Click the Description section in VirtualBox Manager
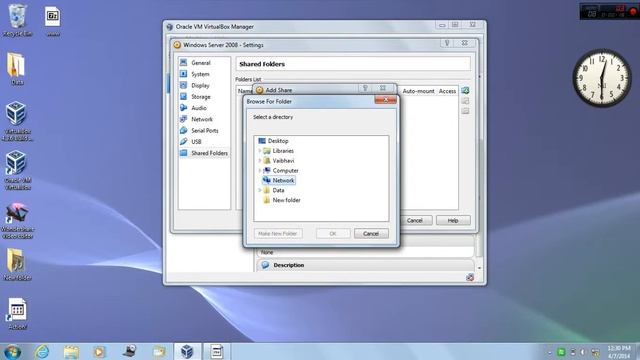Viewport: 640px width, 360px height. (x=288, y=265)
